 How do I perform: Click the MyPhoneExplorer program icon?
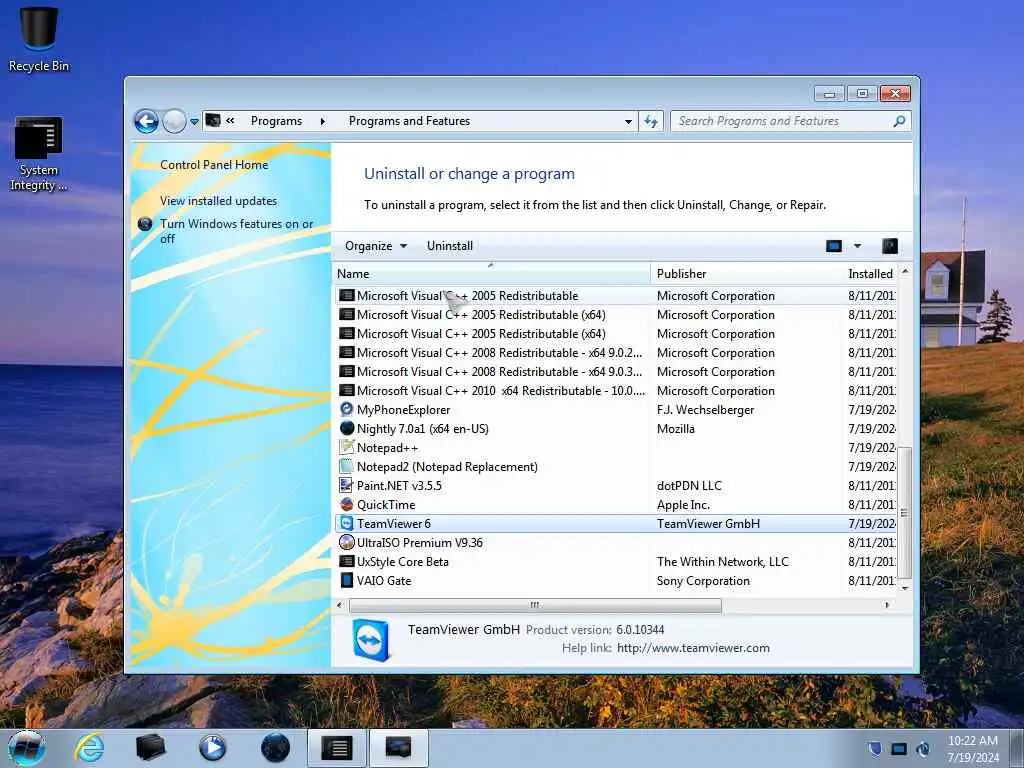coord(347,409)
